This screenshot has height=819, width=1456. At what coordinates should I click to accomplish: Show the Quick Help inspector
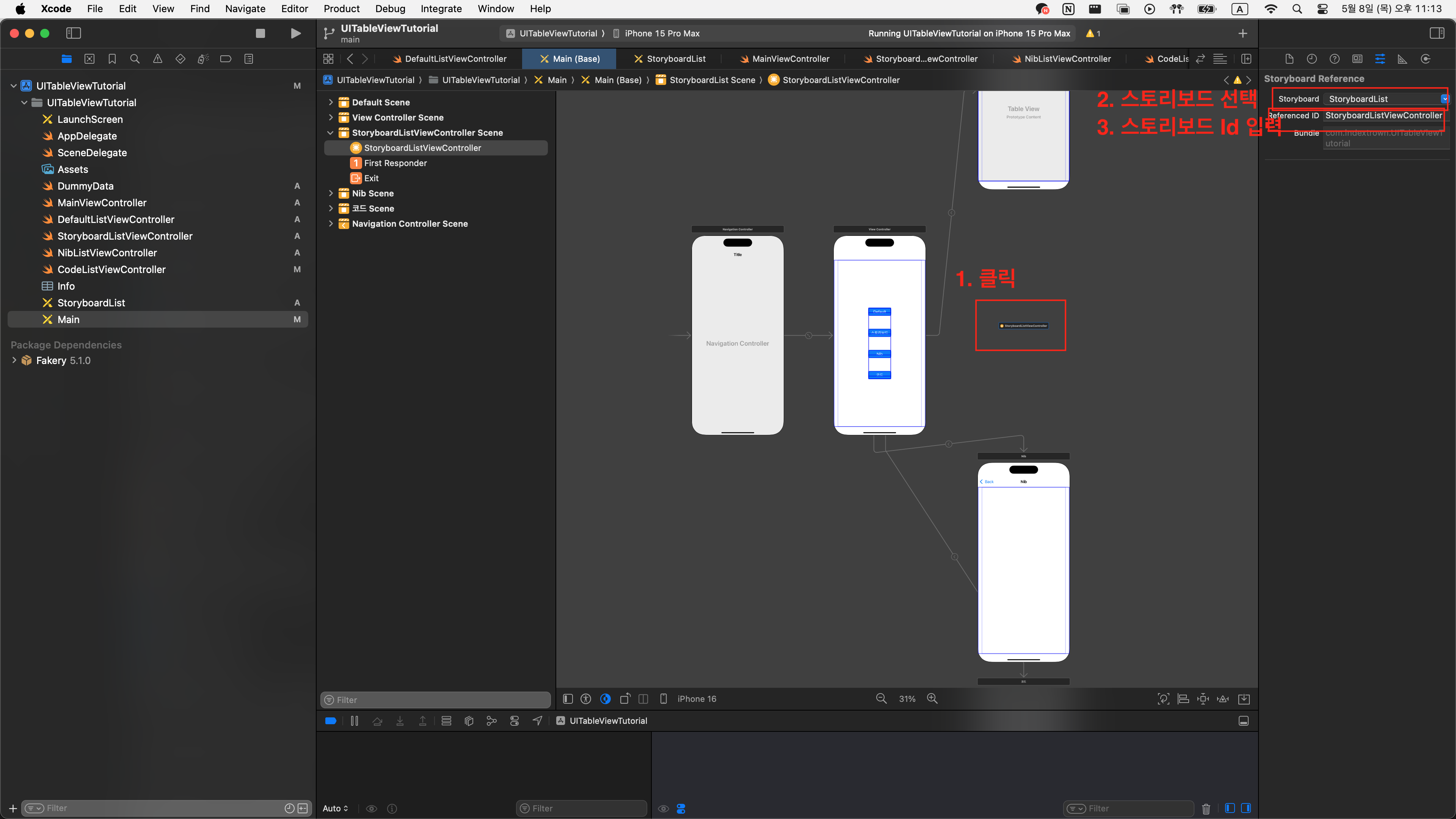click(x=1335, y=59)
